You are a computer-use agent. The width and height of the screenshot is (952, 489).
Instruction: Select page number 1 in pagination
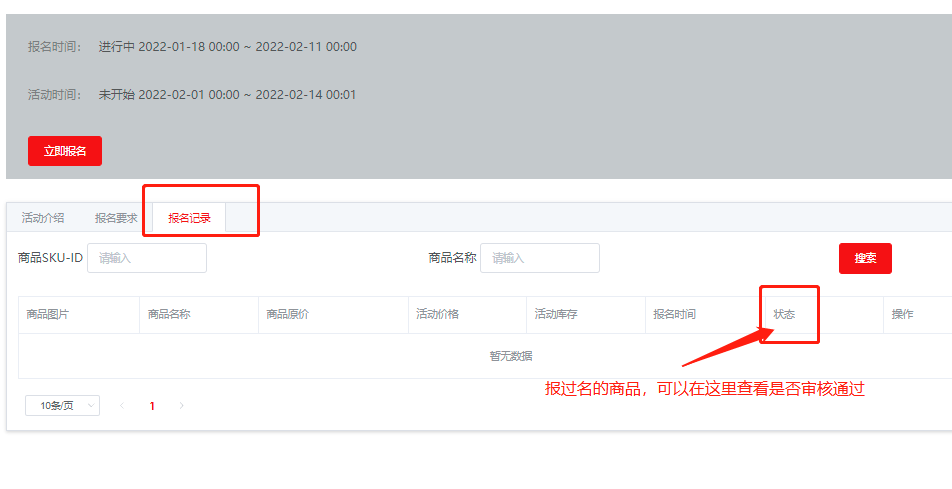click(x=152, y=406)
